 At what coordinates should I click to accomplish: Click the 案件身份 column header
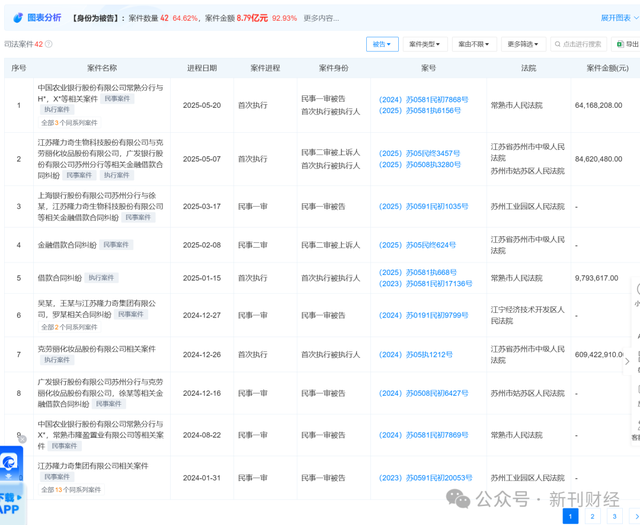click(334, 68)
